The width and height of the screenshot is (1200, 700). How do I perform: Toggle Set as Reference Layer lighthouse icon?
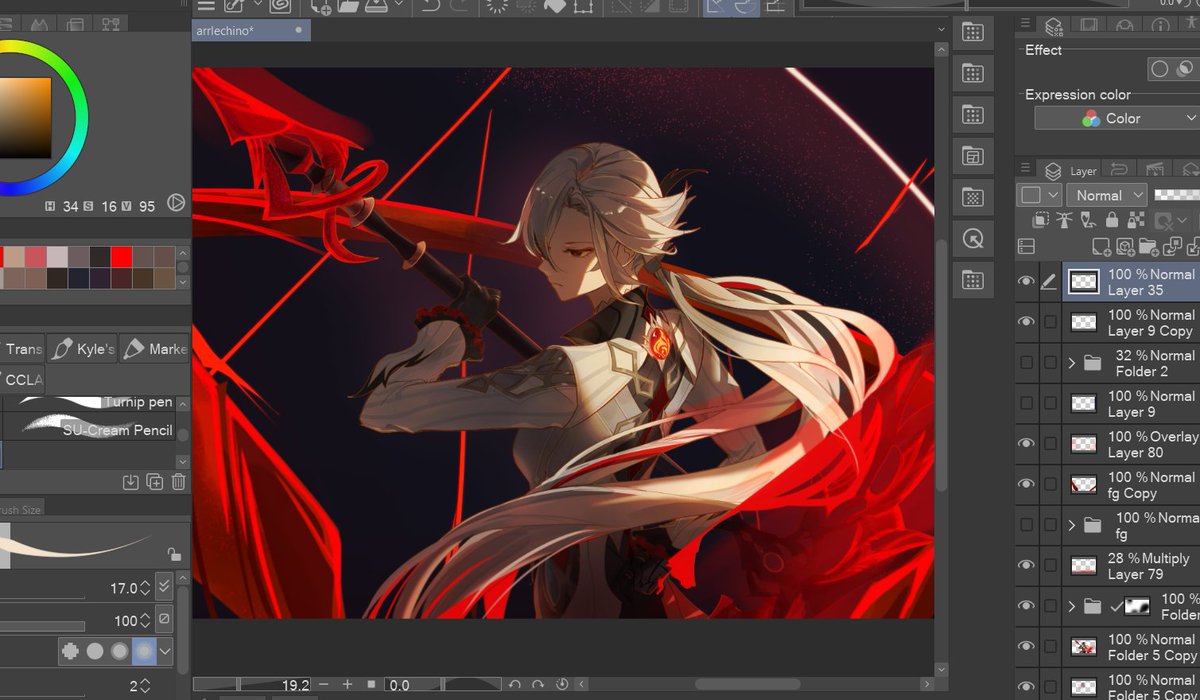pos(1066,220)
